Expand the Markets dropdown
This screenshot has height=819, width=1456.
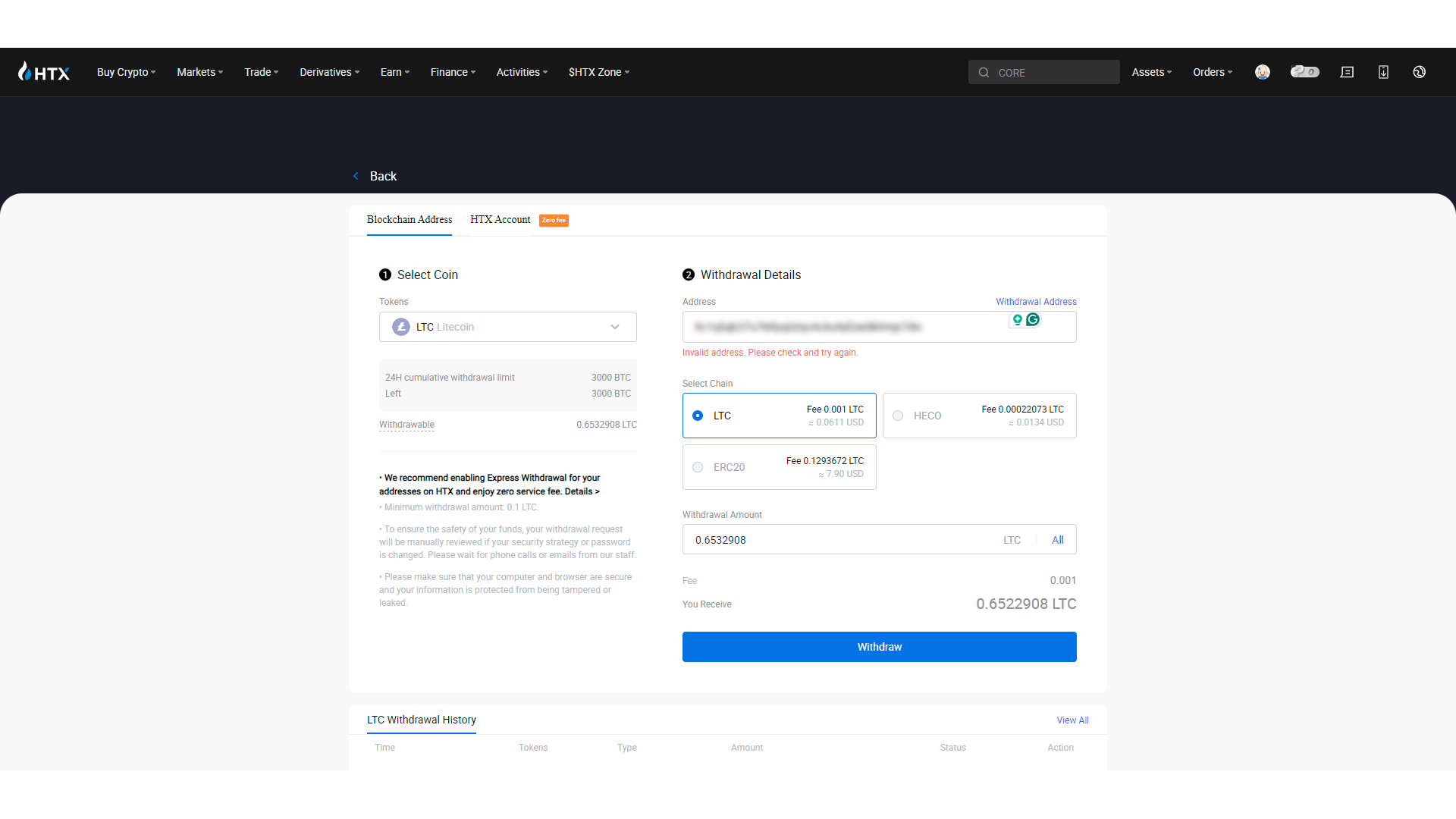pyautogui.click(x=200, y=72)
